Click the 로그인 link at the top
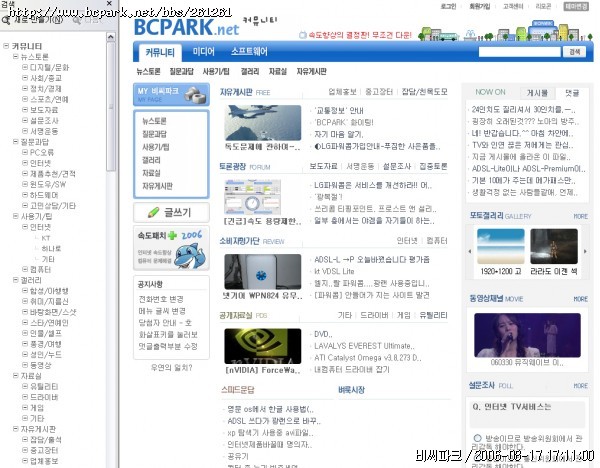The width and height of the screenshot is (600, 468). click(448, 6)
